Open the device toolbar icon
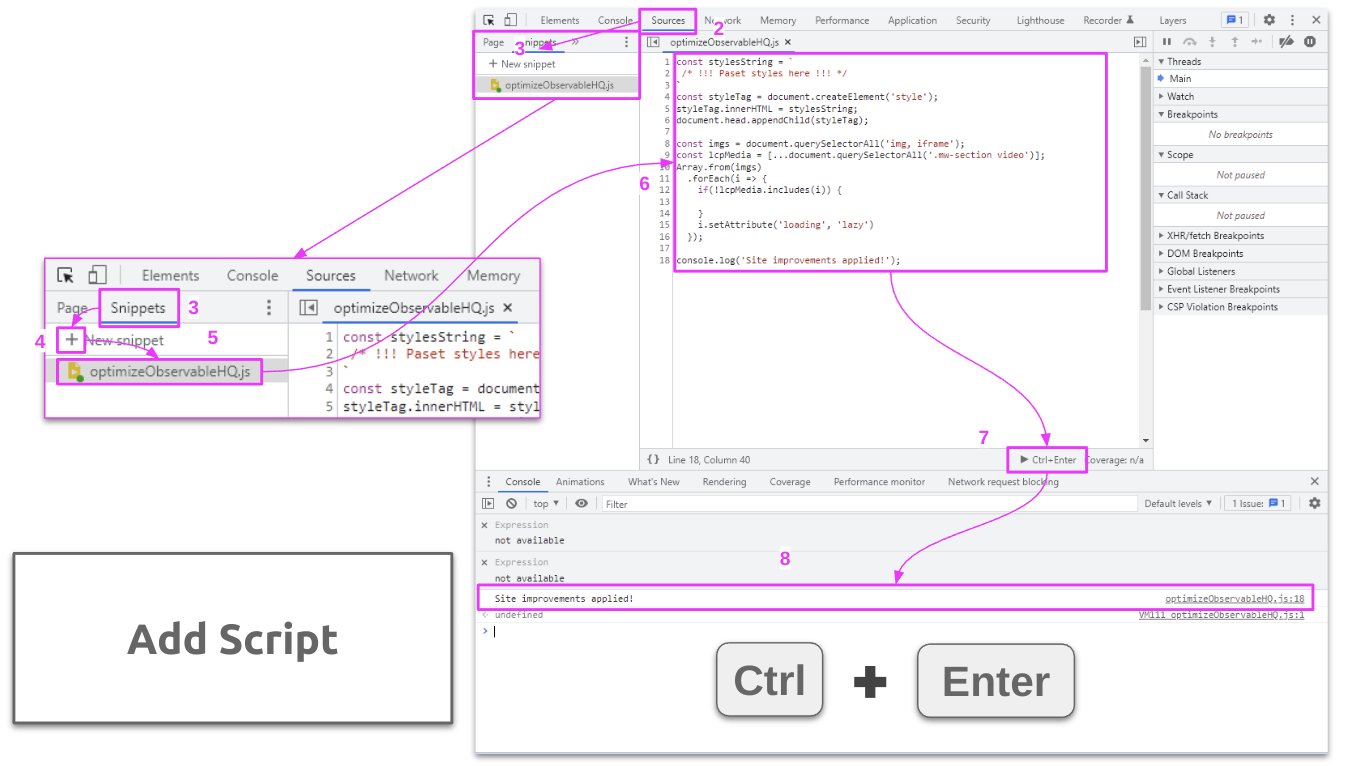 [x=510, y=19]
